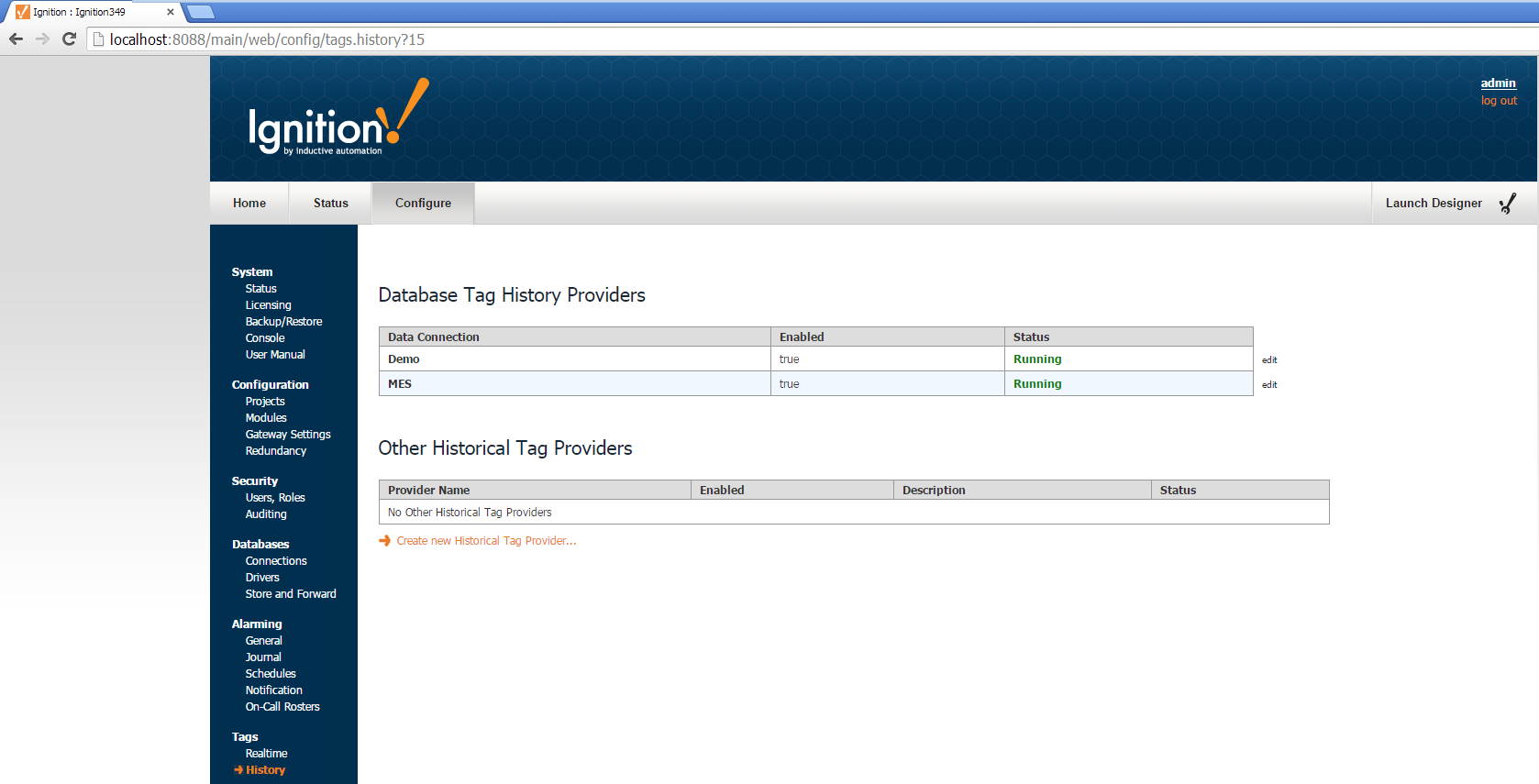The height and width of the screenshot is (784, 1539).
Task: Reload the page with refresh icon
Action: [x=69, y=39]
